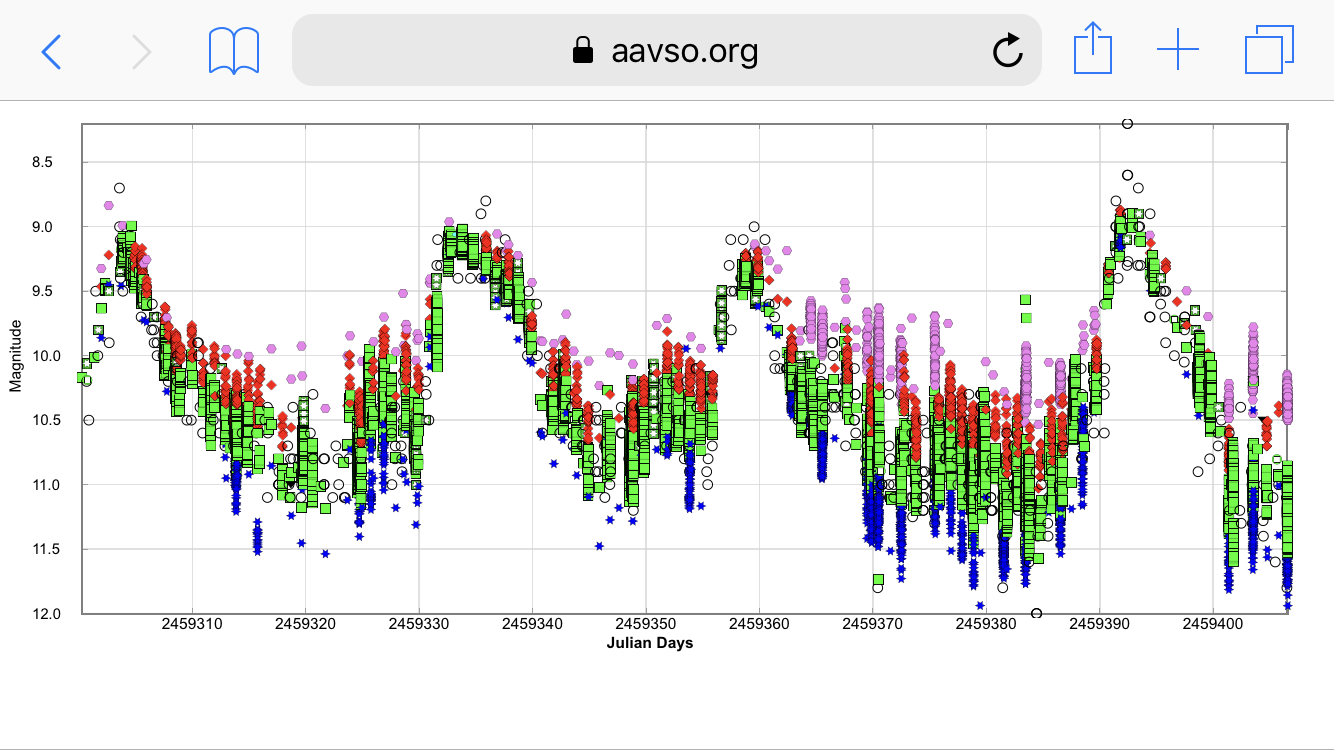Tap the Safari back arrow
The width and height of the screenshot is (1334, 750).
pyautogui.click(x=51, y=50)
